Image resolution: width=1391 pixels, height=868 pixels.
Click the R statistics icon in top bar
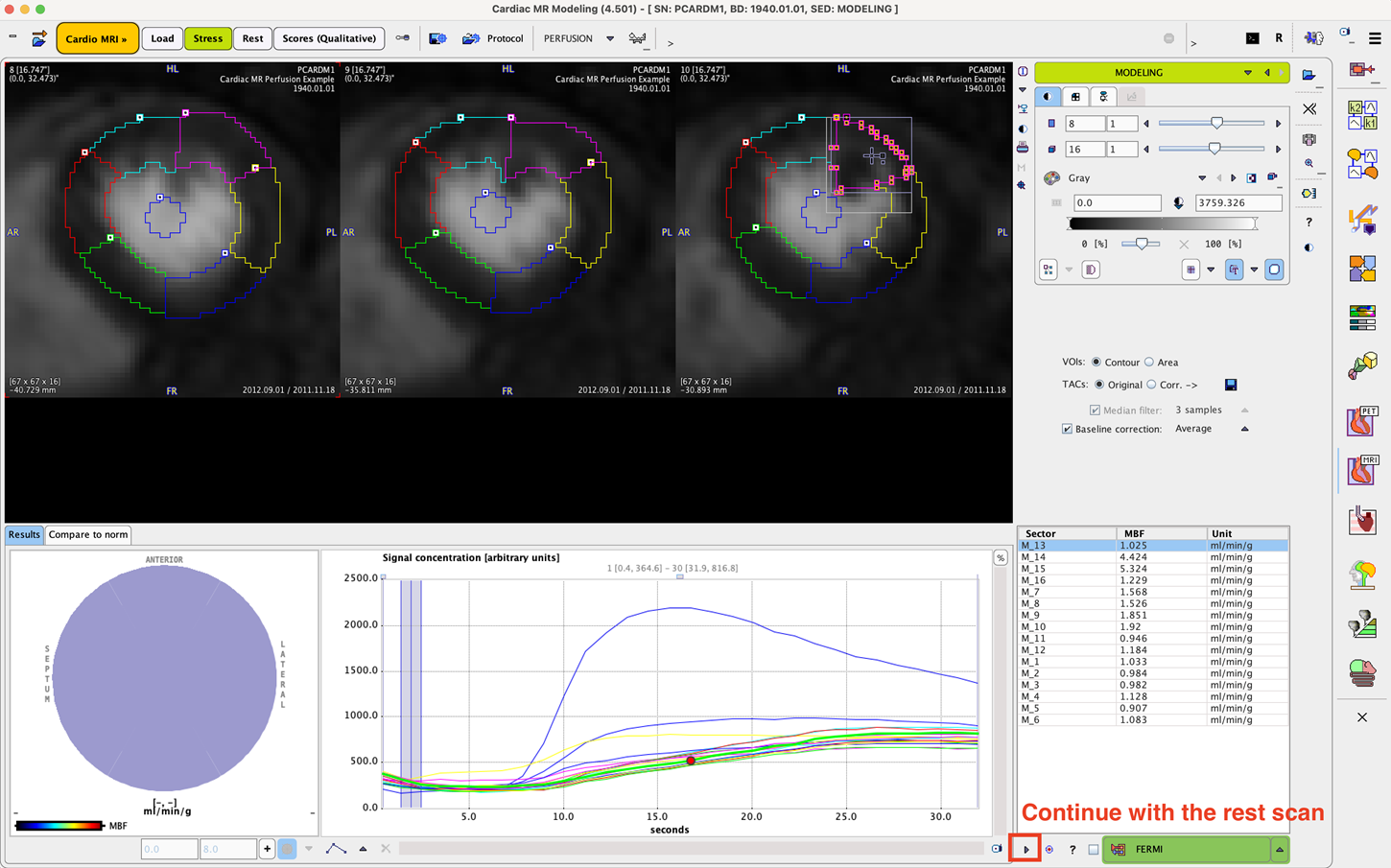pyautogui.click(x=1279, y=38)
